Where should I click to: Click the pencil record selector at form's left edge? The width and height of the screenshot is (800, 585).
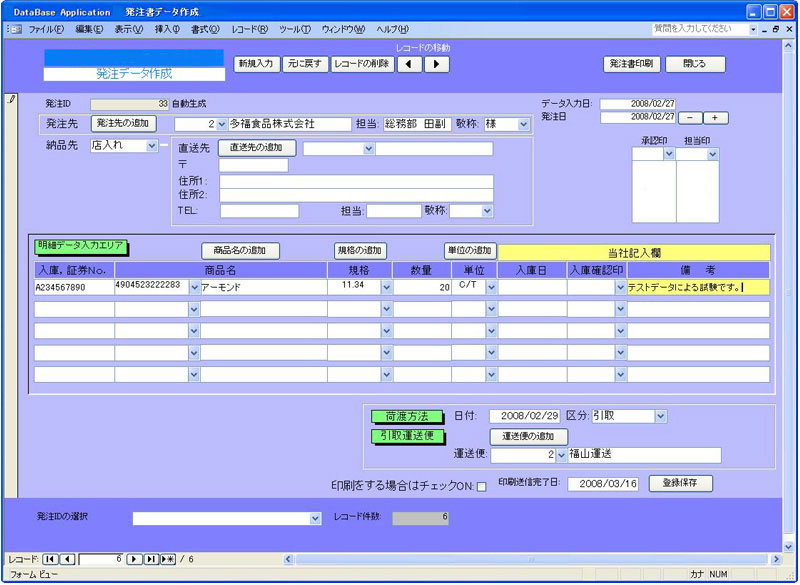tap(11, 99)
